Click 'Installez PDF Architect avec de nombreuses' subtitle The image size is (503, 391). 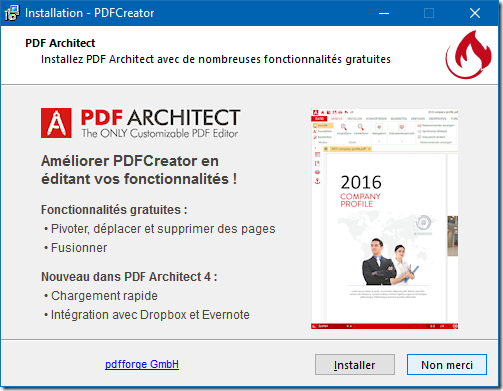point(216,59)
